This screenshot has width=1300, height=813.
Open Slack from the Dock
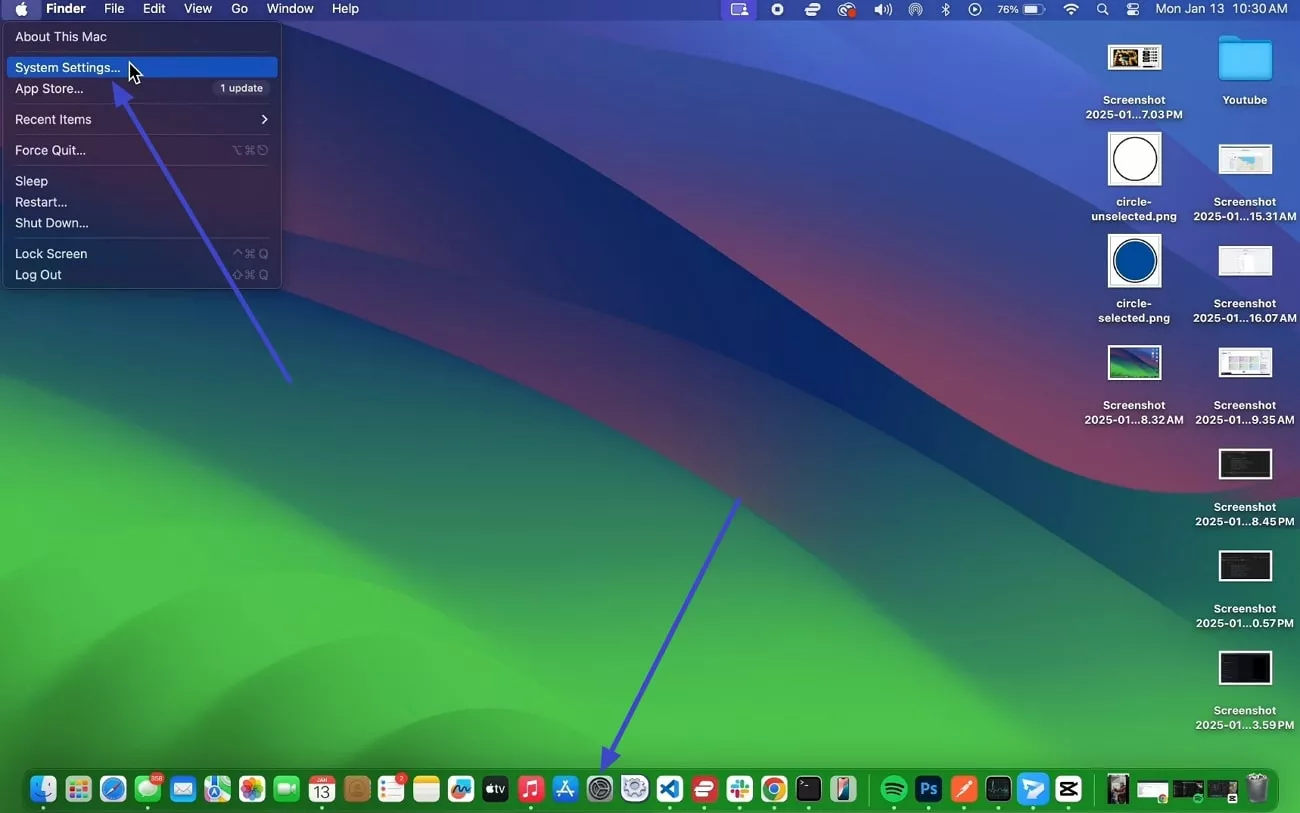click(739, 789)
